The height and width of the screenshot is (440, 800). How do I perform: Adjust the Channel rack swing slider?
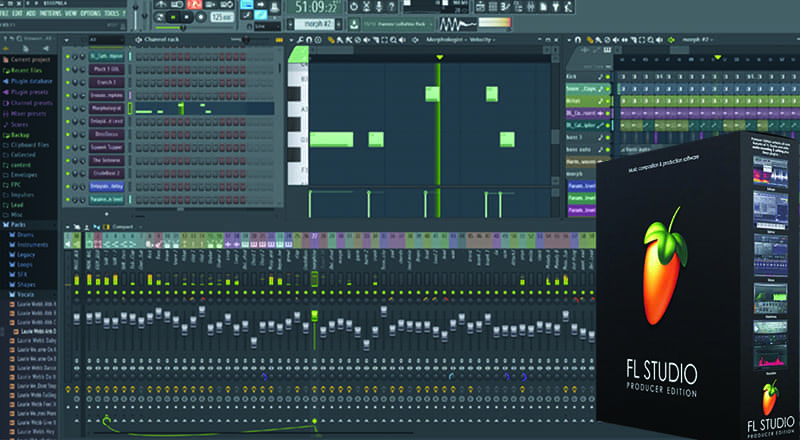coord(245,39)
